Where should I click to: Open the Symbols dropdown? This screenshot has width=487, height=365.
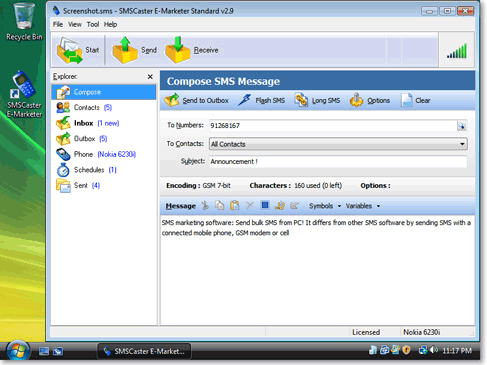coord(325,206)
